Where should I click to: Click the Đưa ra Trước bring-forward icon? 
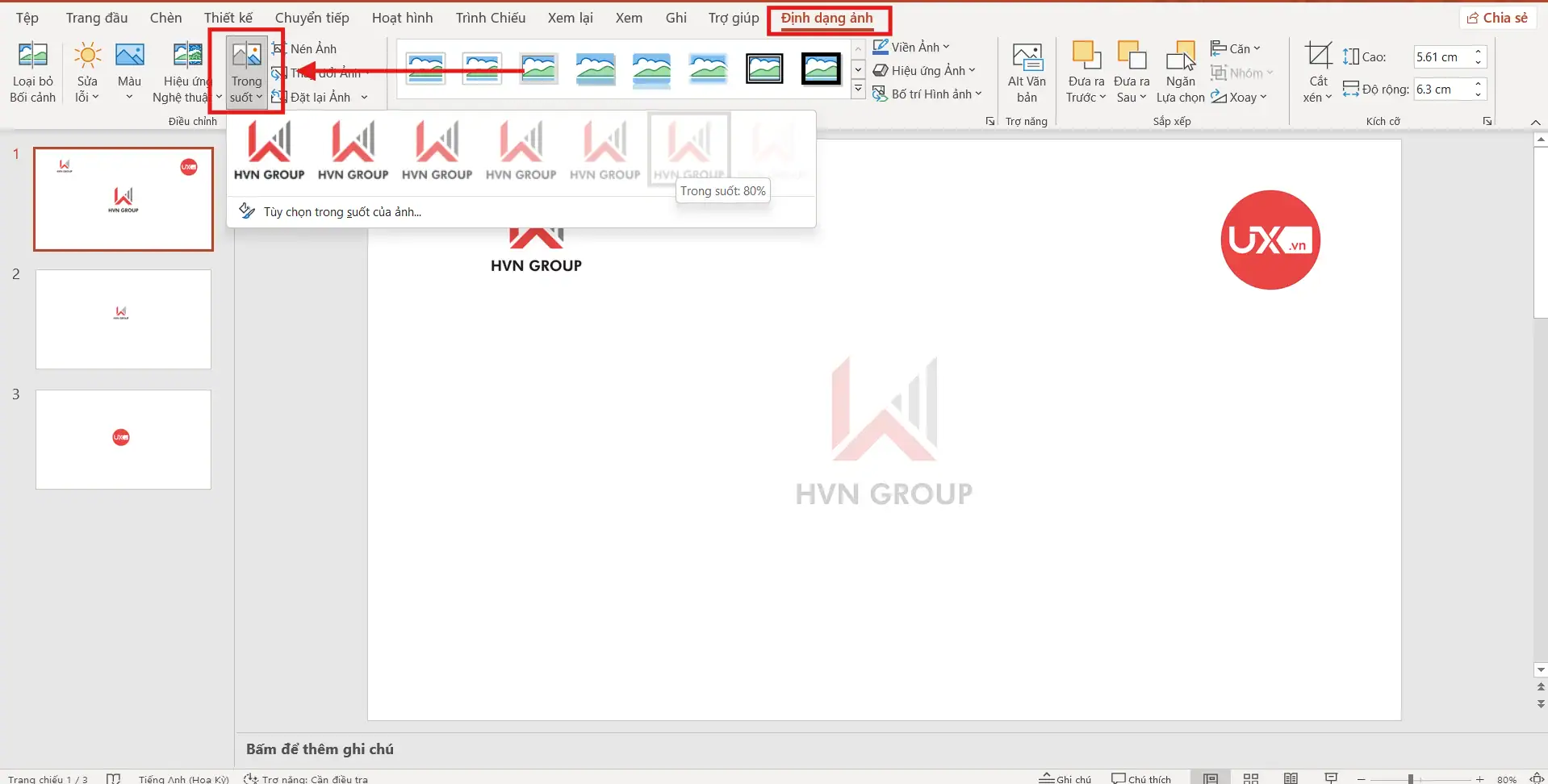tap(1085, 71)
